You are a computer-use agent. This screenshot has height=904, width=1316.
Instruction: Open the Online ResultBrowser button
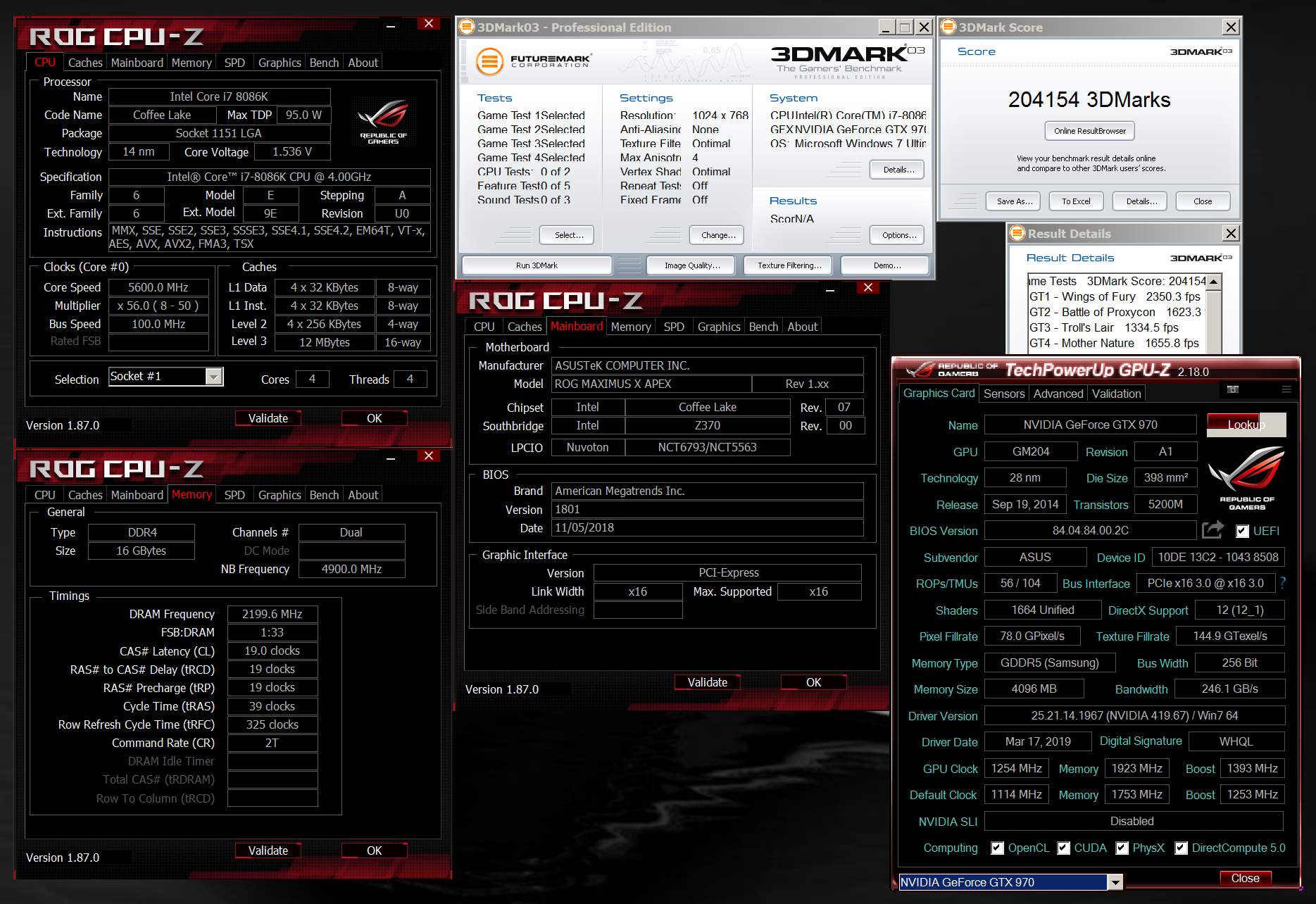click(1089, 131)
